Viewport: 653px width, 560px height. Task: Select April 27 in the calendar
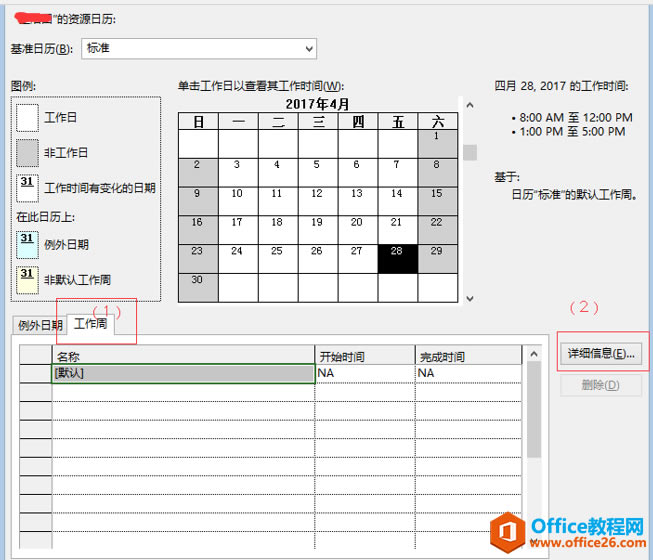pos(358,259)
